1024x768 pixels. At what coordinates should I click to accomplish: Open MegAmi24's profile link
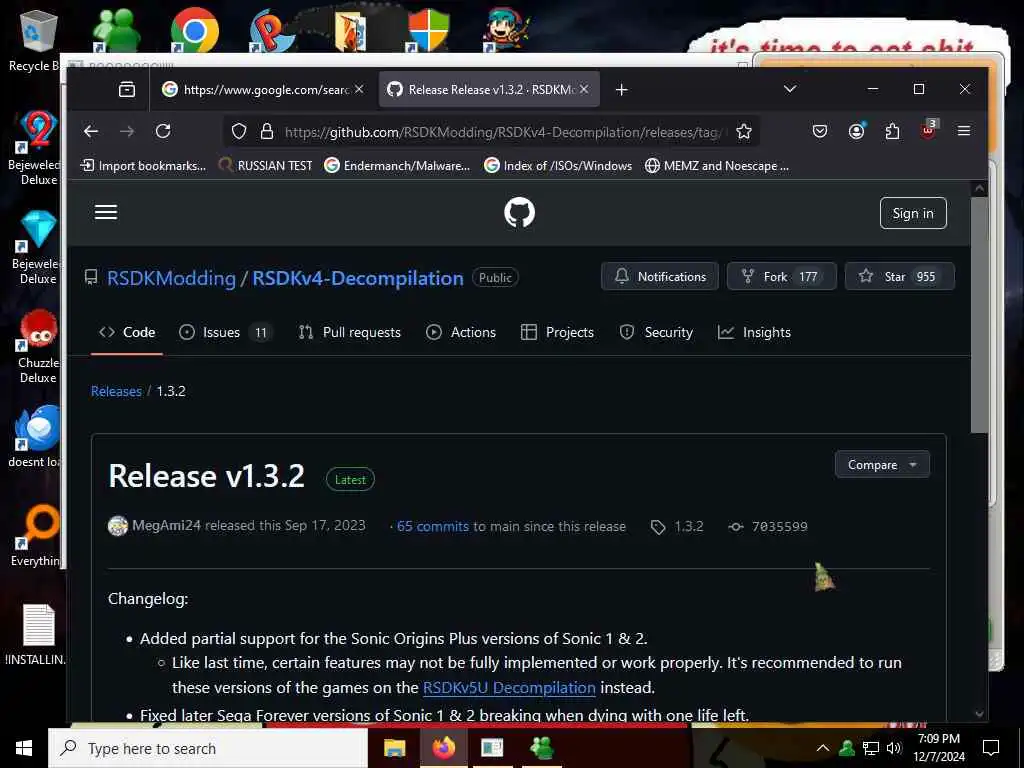click(x=166, y=526)
